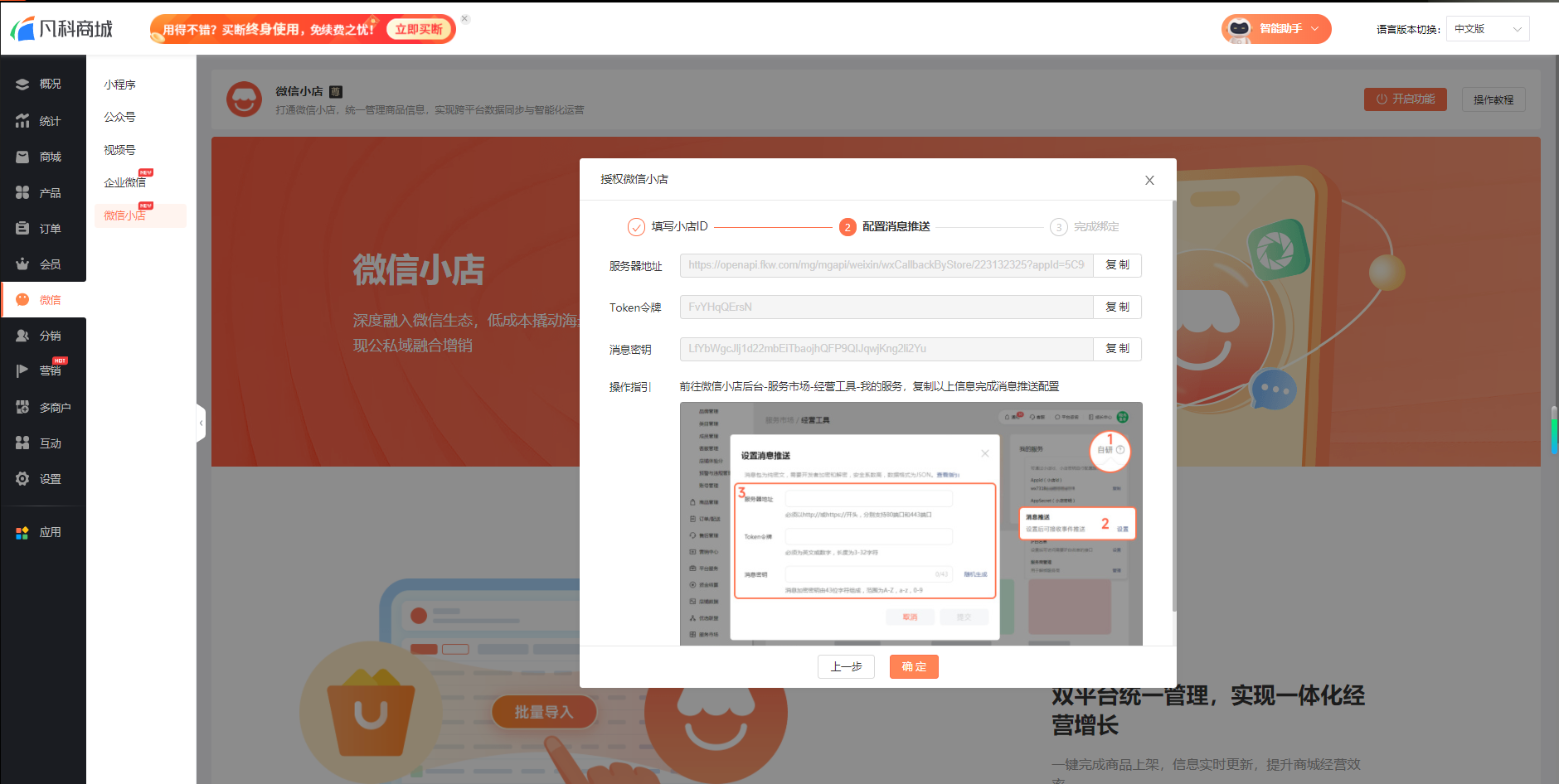Open the 智能助手 assistant dropdown

coord(1276,29)
